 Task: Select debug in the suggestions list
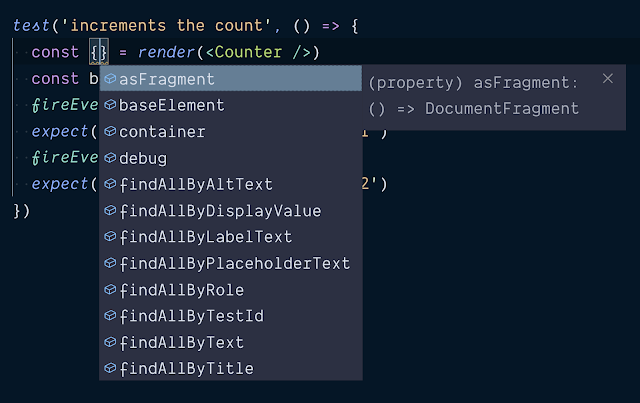231,158
